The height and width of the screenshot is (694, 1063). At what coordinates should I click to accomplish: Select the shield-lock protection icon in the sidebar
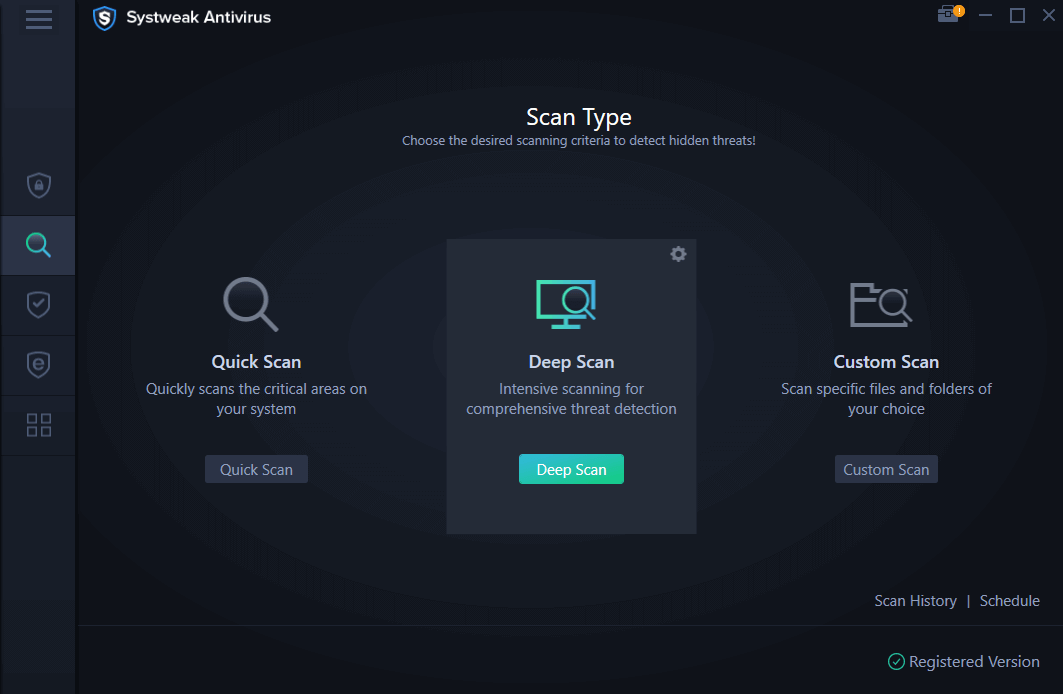(x=38, y=185)
